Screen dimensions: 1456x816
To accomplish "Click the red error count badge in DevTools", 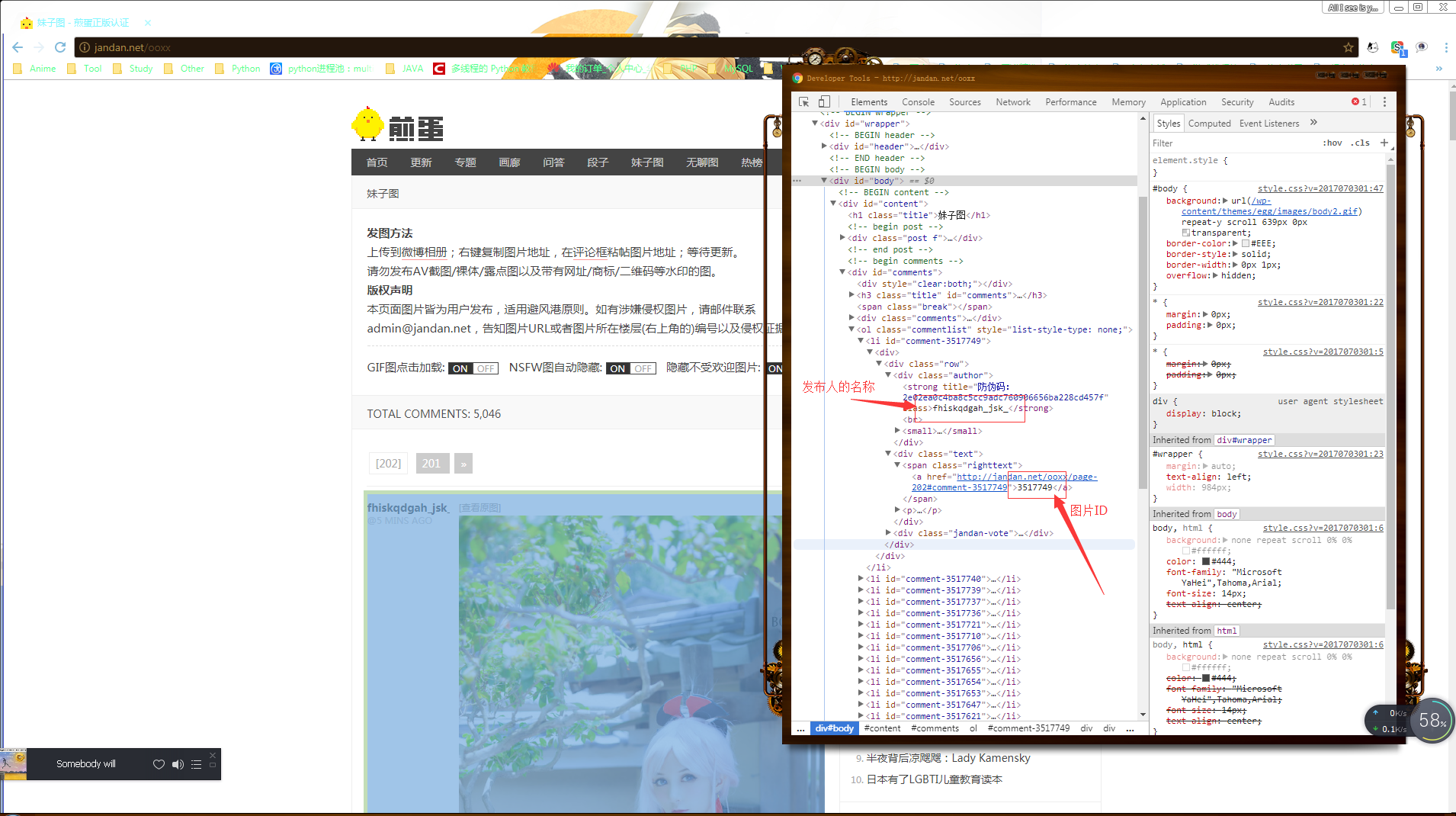I will pyautogui.click(x=1359, y=102).
